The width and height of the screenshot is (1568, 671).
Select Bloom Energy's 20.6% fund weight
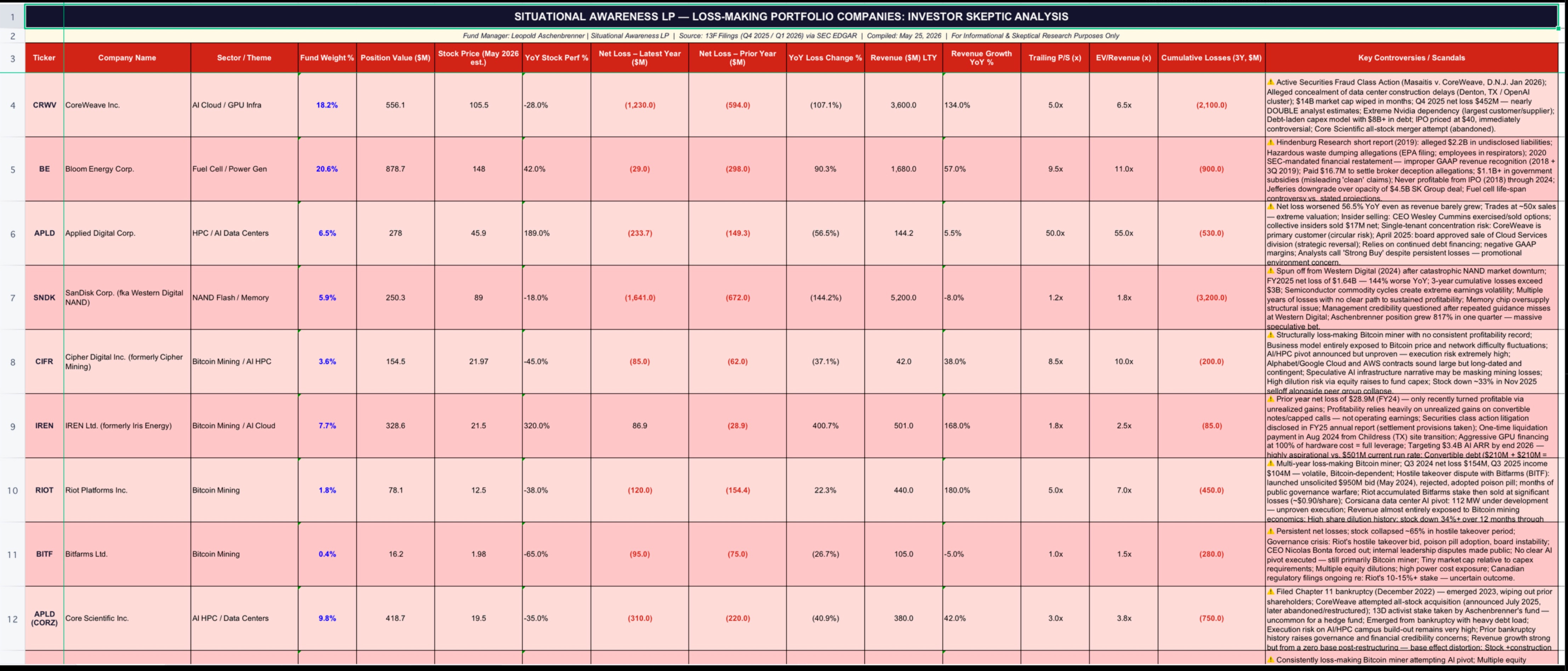pos(327,169)
